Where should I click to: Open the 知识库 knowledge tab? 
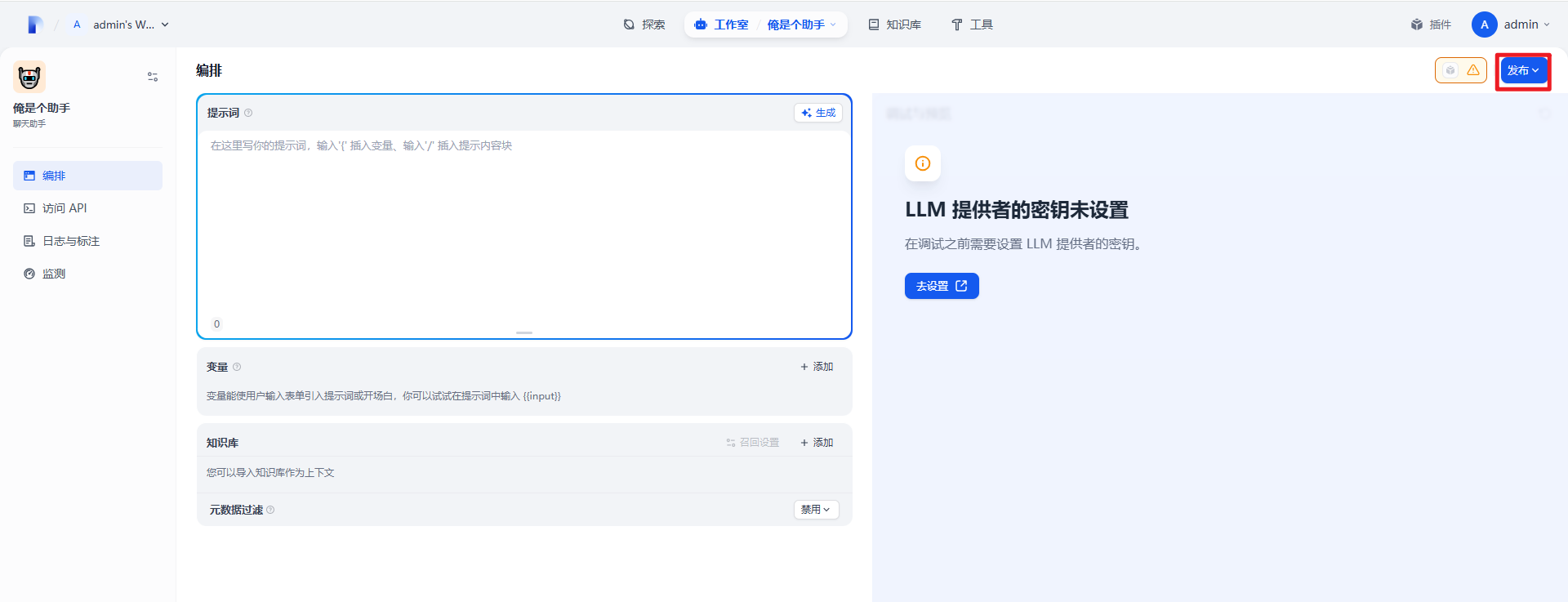[895, 25]
